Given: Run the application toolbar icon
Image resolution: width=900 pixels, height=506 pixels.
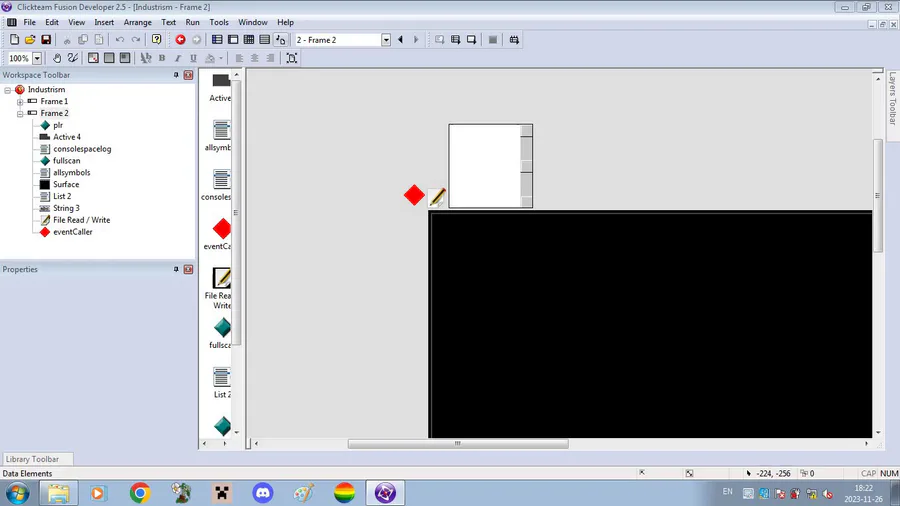Looking at the screenshot, I should tap(455, 40).
